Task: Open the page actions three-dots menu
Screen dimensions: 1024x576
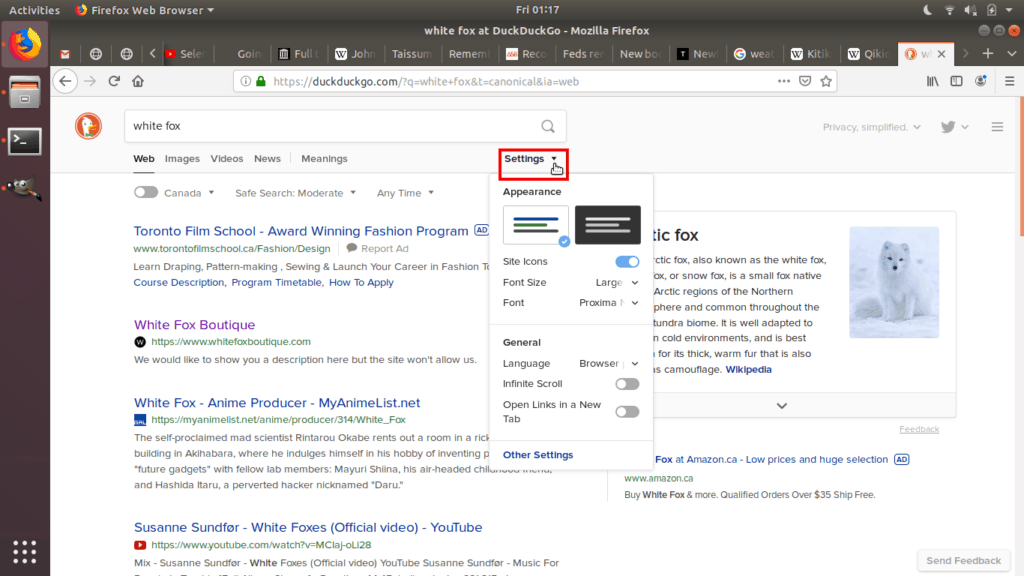Action: [x=784, y=81]
